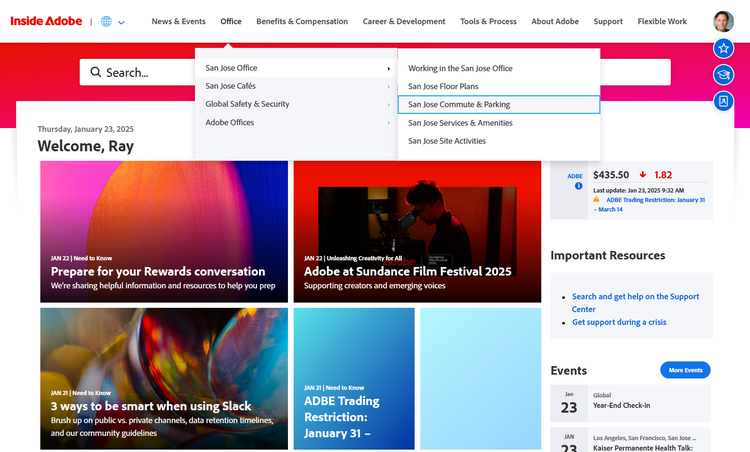Open the graduation cap learning icon
The height and width of the screenshot is (452, 750).
[723, 75]
